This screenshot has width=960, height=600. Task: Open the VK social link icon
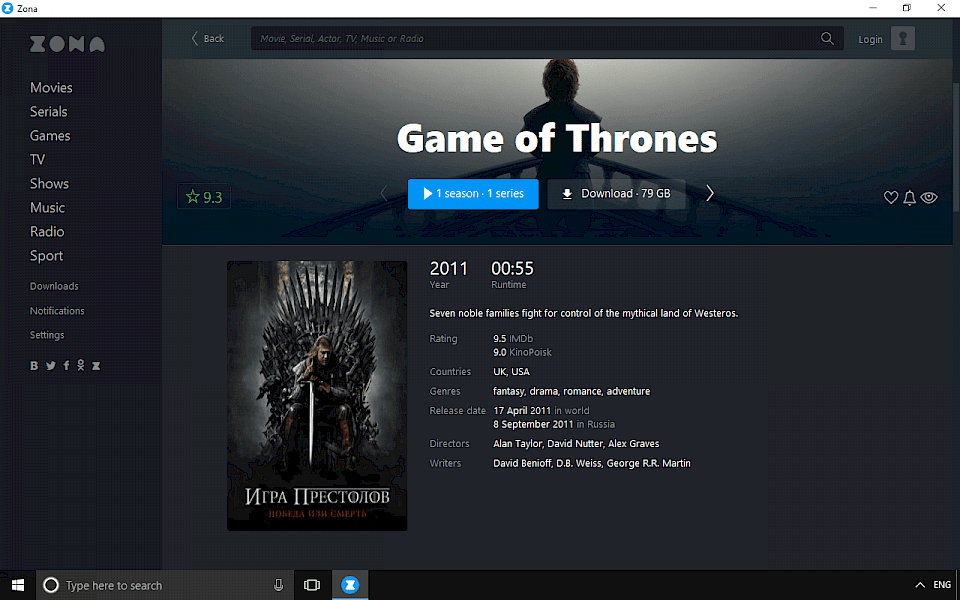[x=34, y=366]
